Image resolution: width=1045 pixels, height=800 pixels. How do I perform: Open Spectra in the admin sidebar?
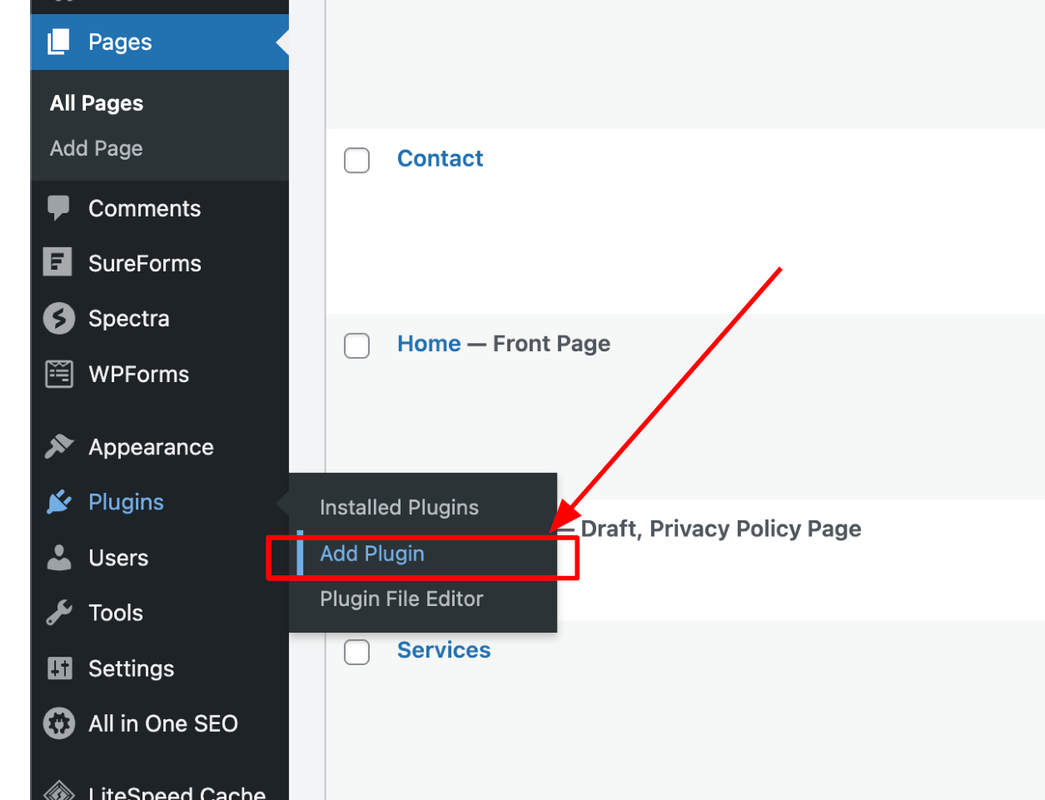pyautogui.click(x=160, y=319)
